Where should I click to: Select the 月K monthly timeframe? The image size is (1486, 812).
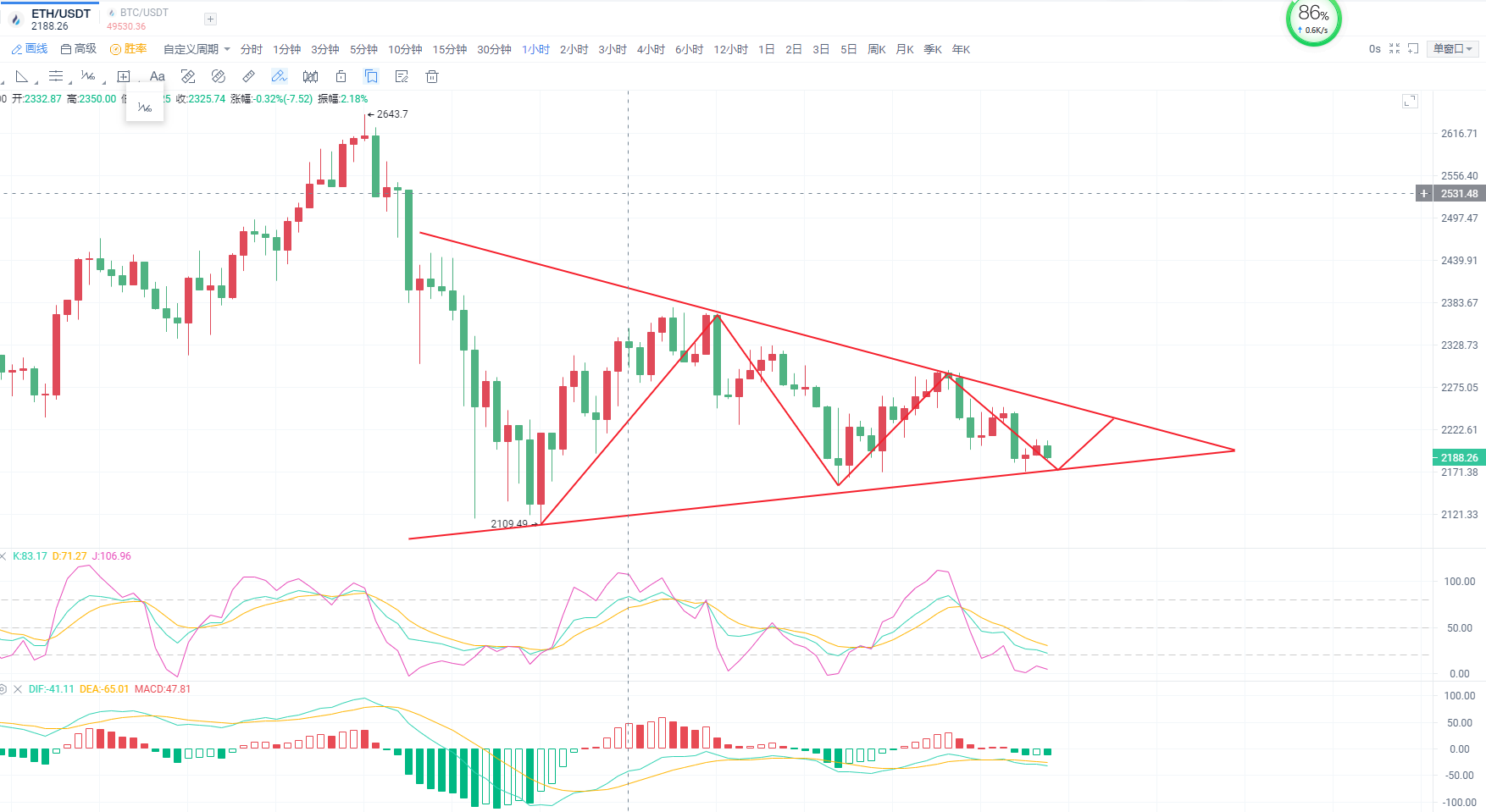(x=905, y=49)
